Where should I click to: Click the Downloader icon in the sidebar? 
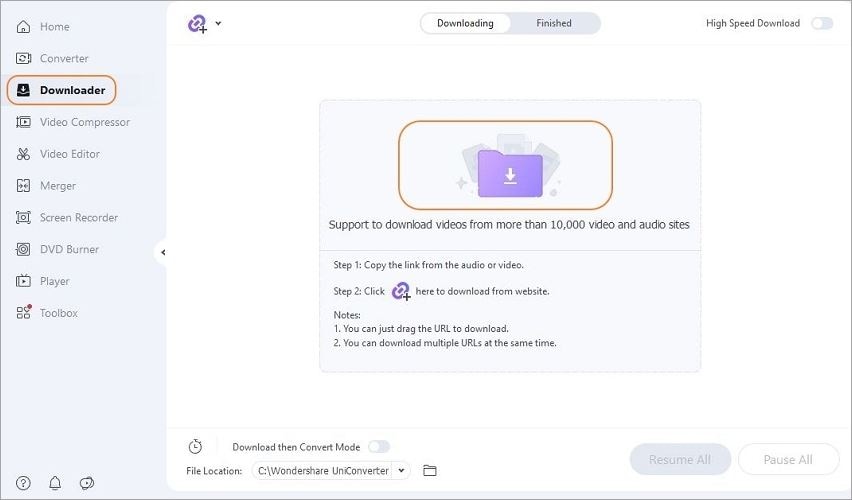point(23,90)
